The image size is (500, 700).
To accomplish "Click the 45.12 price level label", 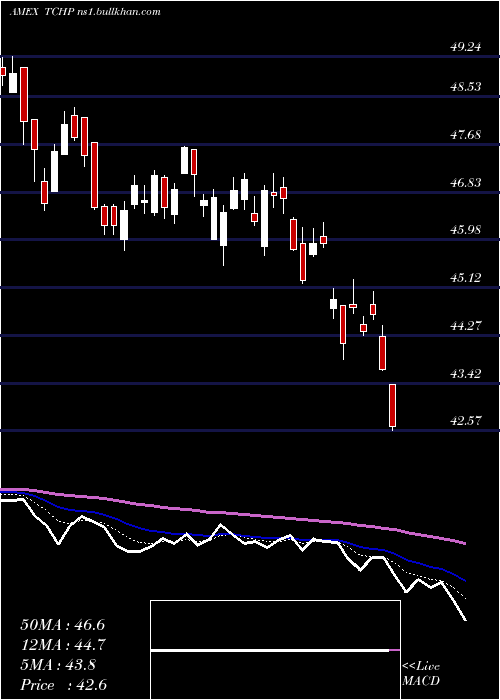I will [x=466, y=278].
